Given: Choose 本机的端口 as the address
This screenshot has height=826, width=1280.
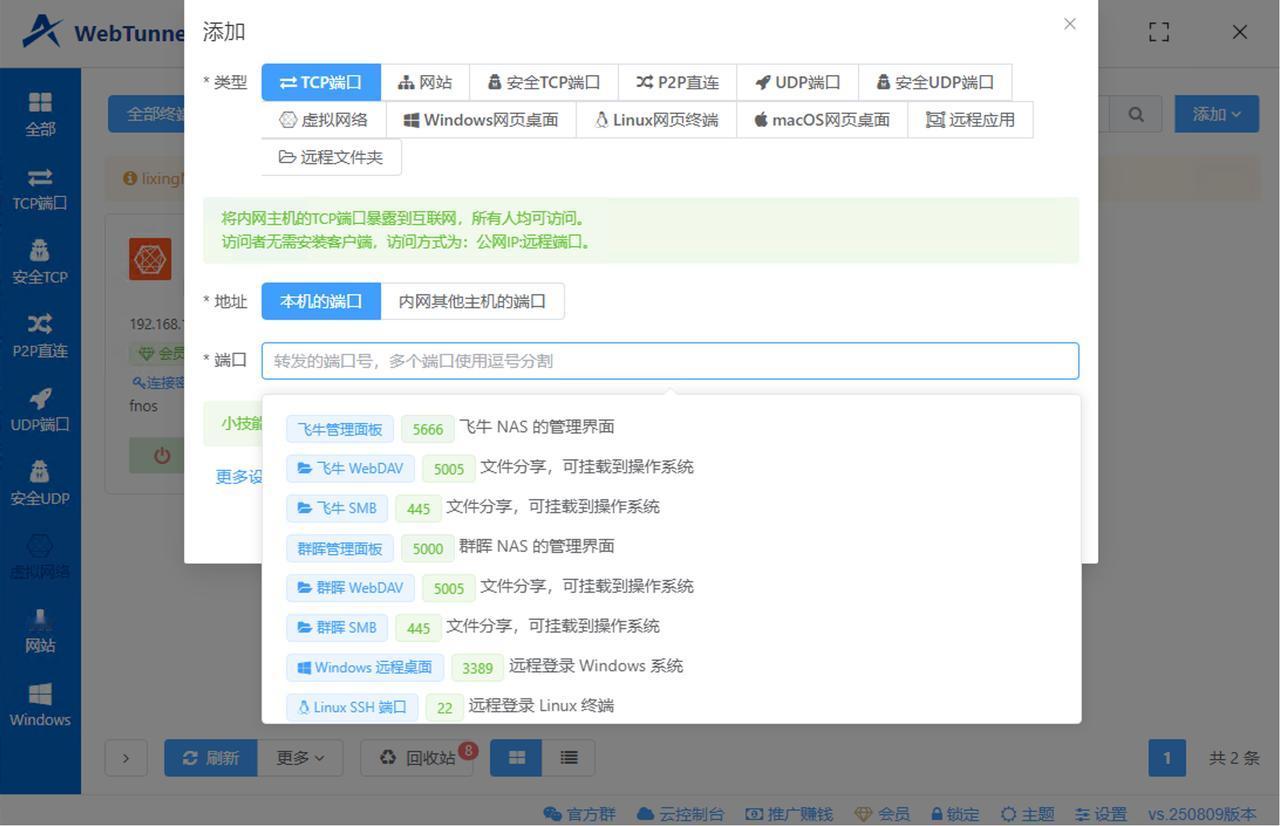Looking at the screenshot, I should 321,301.
